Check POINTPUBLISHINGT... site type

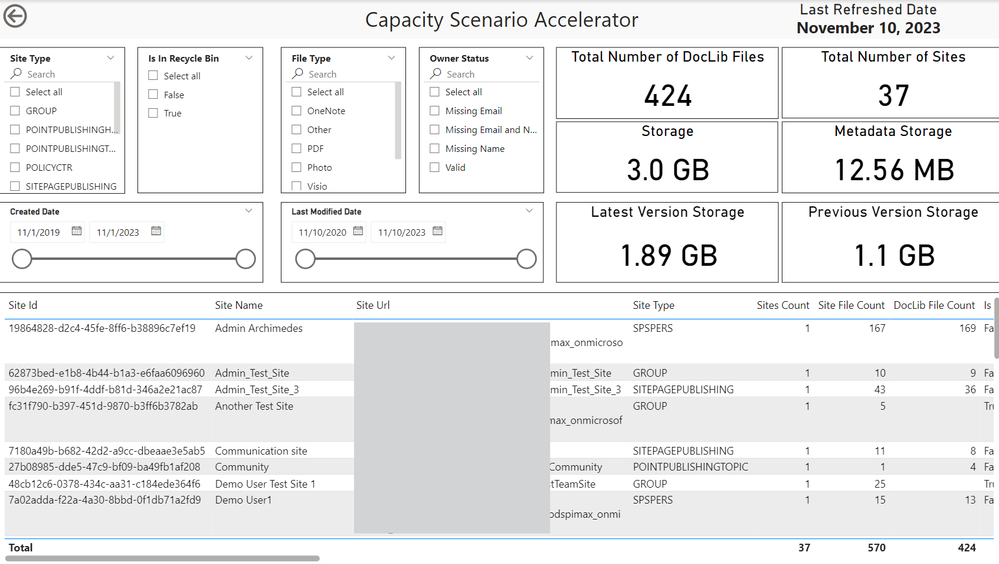pos(15,148)
